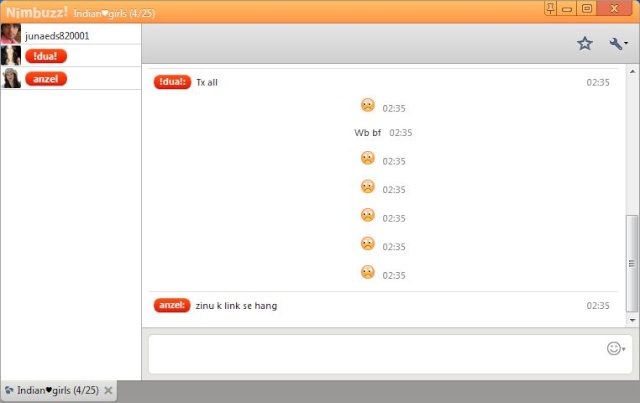Image resolution: width=640 pixels, height=403 pixels.
Task: Click the anzel: sender badge in chat
Action: pos(172,305)
